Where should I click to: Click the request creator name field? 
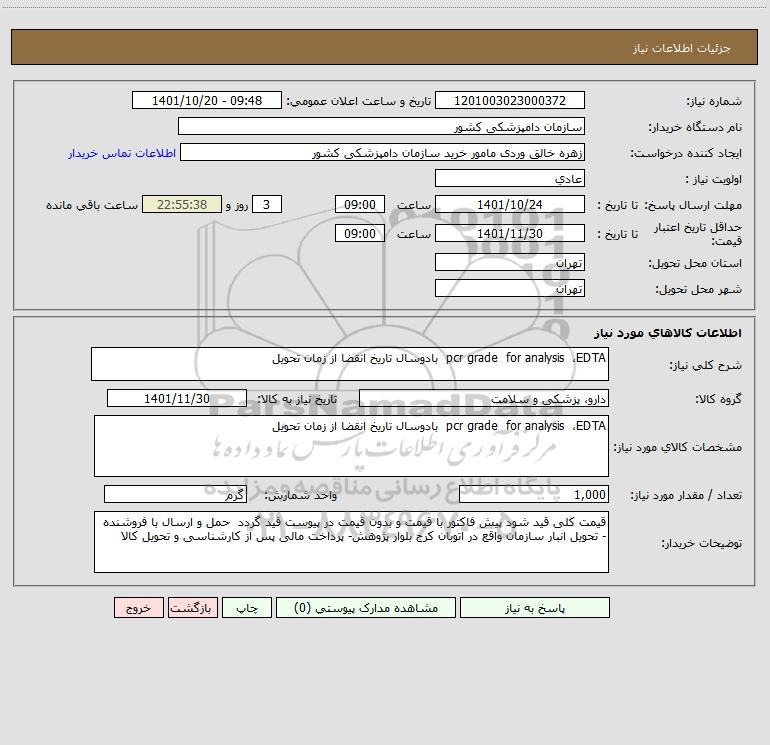[x=382, y=152]
